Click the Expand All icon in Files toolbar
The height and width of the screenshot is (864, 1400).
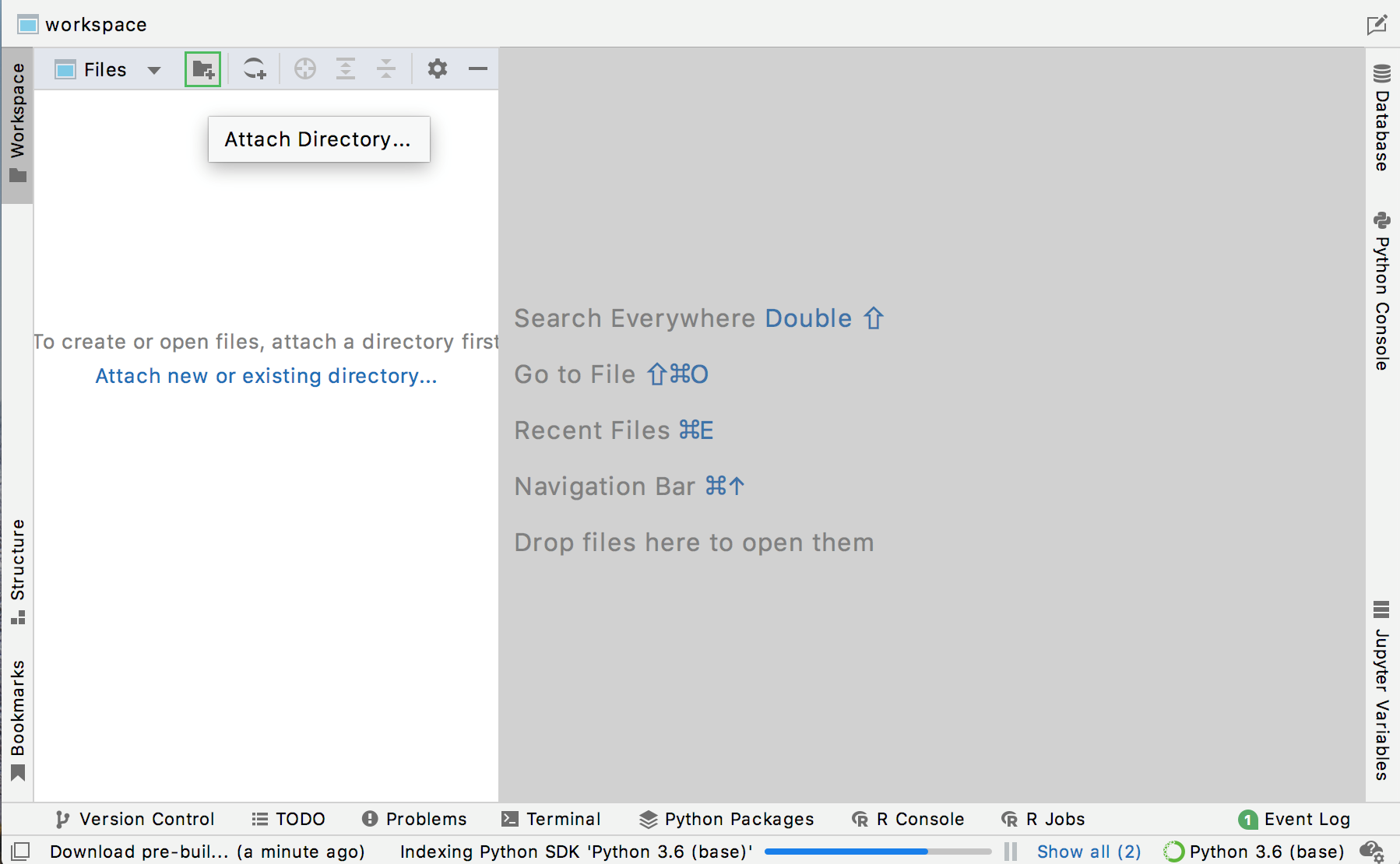346,68
